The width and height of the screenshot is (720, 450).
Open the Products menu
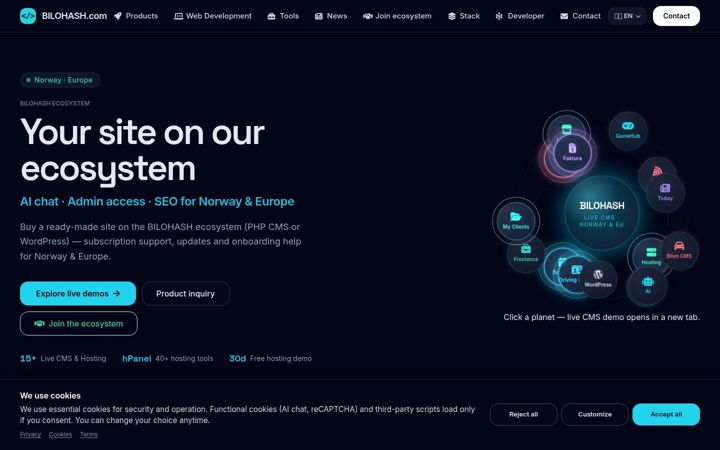[x=136, y=16]
